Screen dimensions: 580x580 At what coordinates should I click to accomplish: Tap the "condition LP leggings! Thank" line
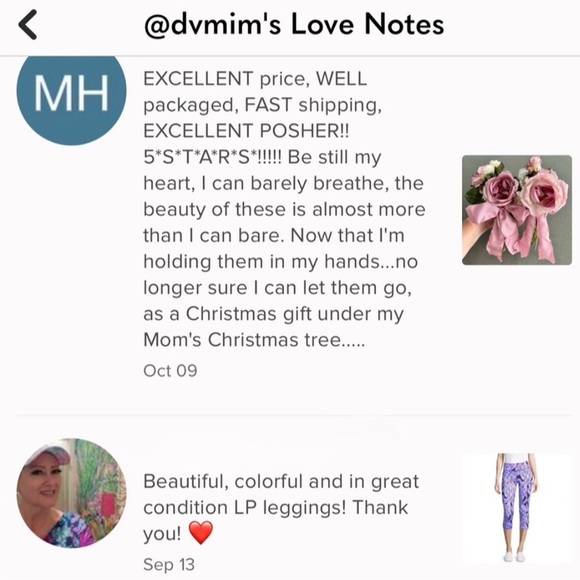(x=276, y=508)
